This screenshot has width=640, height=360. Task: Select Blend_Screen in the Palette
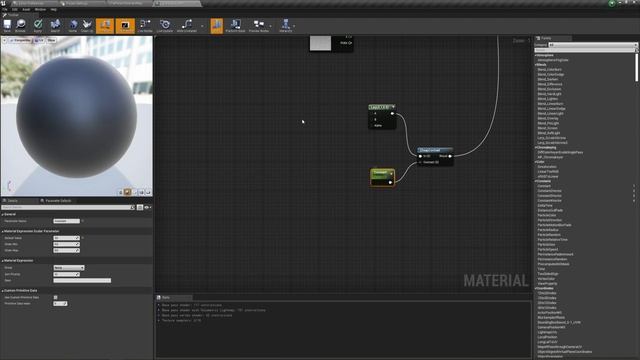tap(548, 128)
